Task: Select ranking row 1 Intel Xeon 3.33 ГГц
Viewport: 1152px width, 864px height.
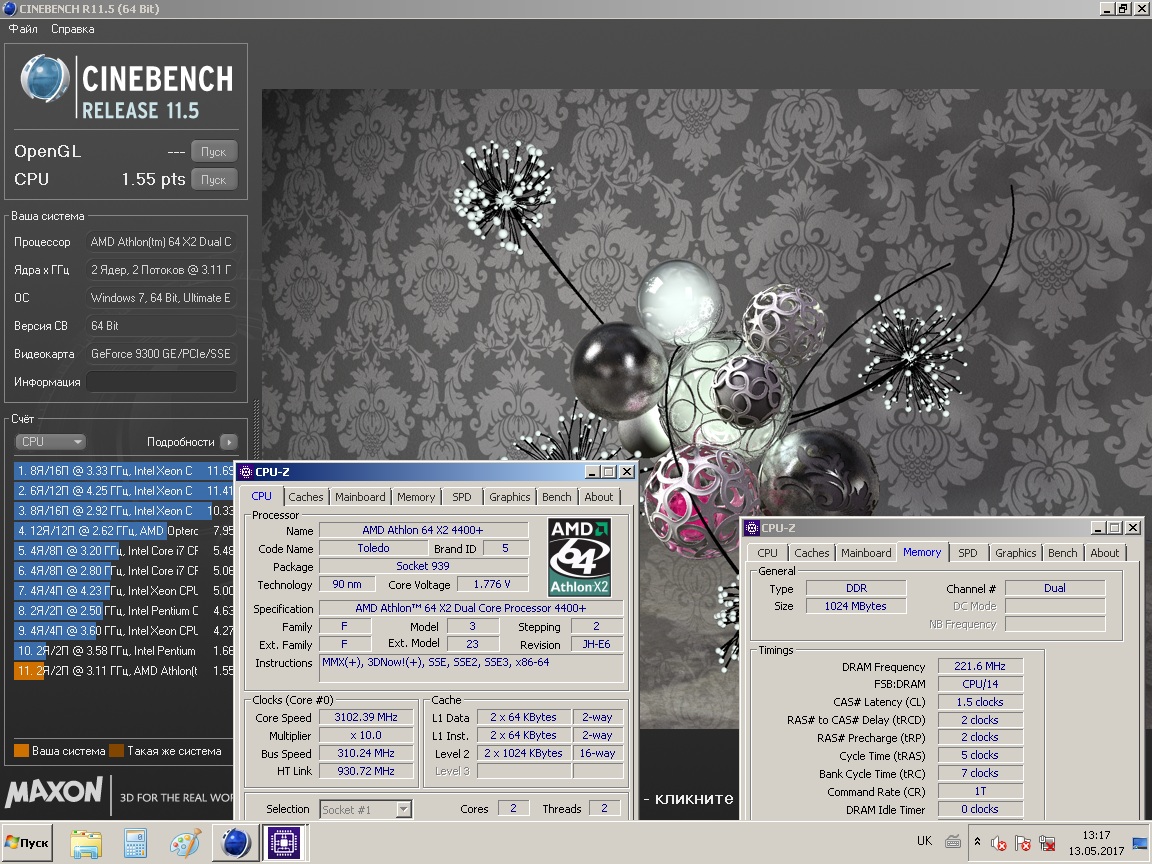Action: (x=123, y=470)
